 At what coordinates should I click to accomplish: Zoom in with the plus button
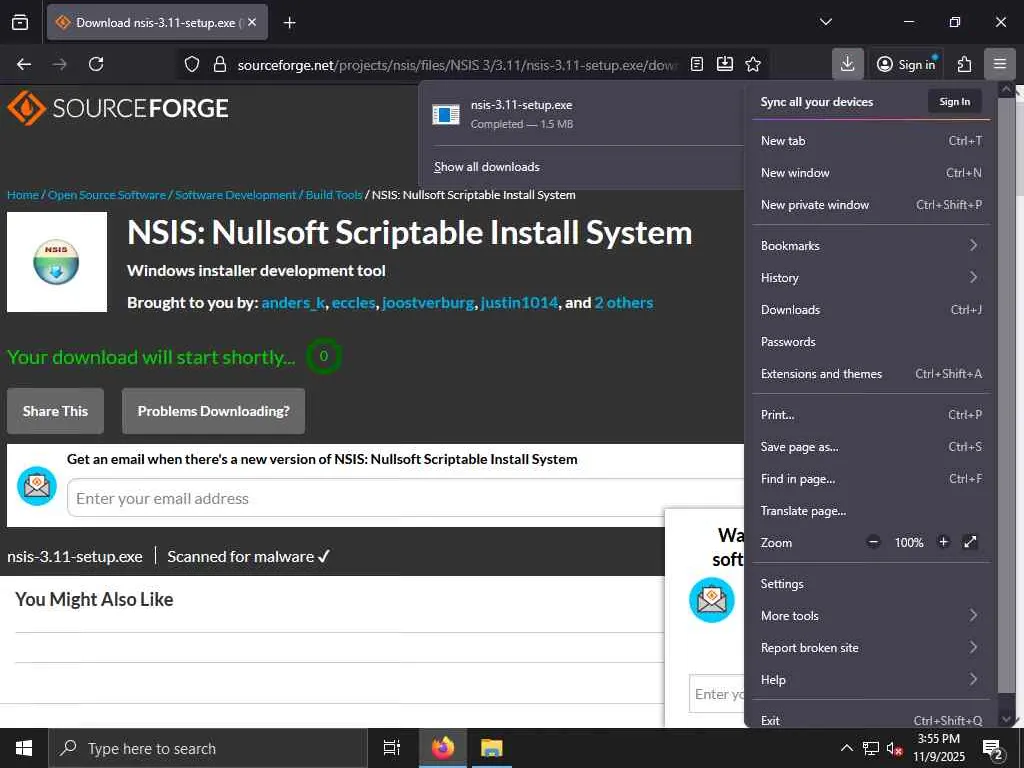[x=943, y=542]
